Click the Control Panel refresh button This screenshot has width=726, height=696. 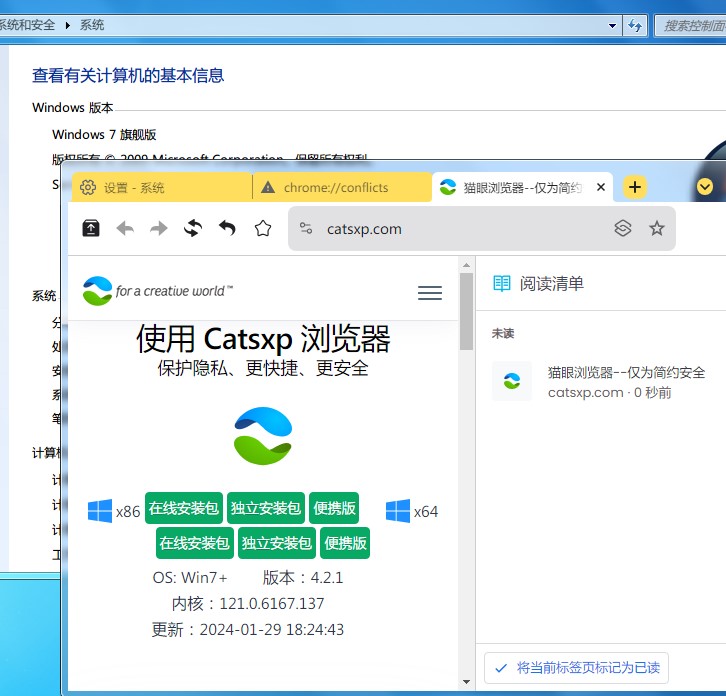click(635, 25)
